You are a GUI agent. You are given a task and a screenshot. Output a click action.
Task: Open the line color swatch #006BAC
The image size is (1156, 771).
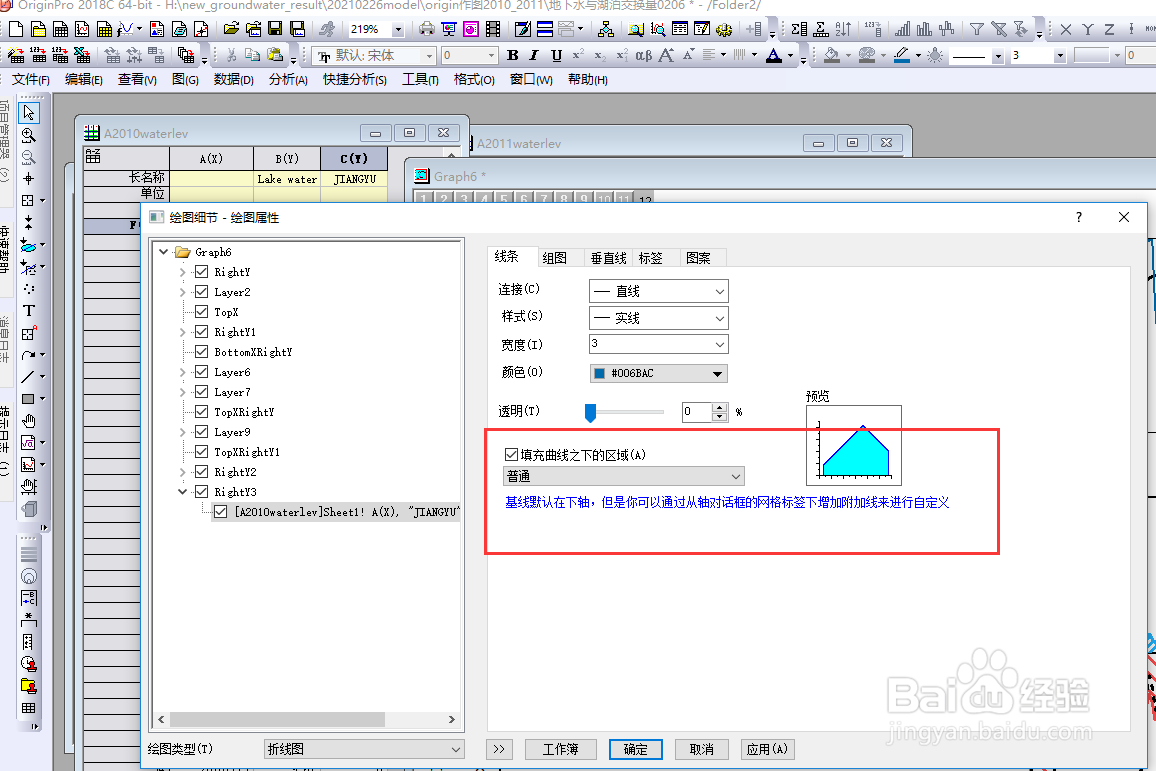pos(658,374)
